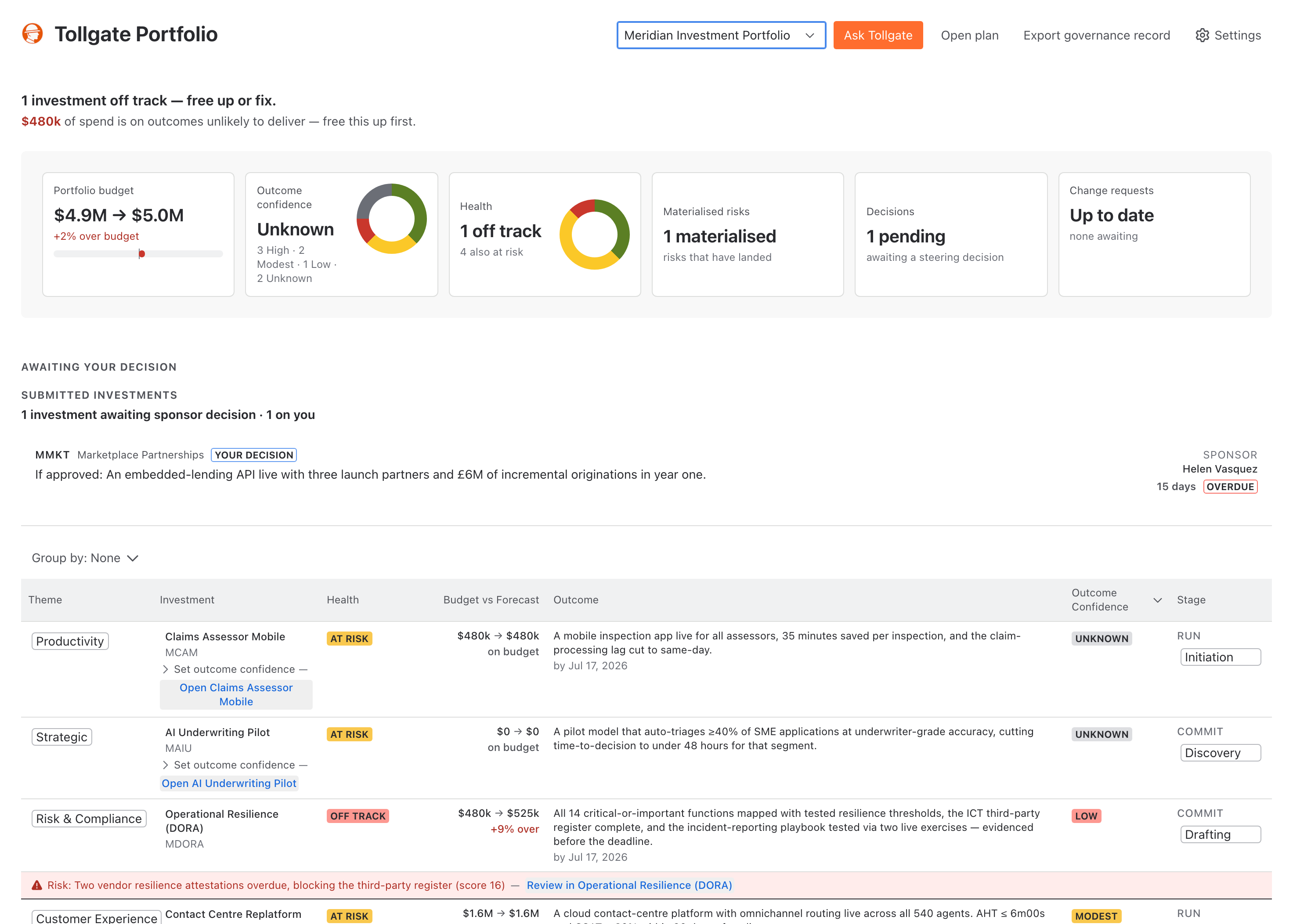Select the Operational Resilience (DORA) investment name
Image resolution: width=1293 pixels, height=924 pixels.
point(222,821)
